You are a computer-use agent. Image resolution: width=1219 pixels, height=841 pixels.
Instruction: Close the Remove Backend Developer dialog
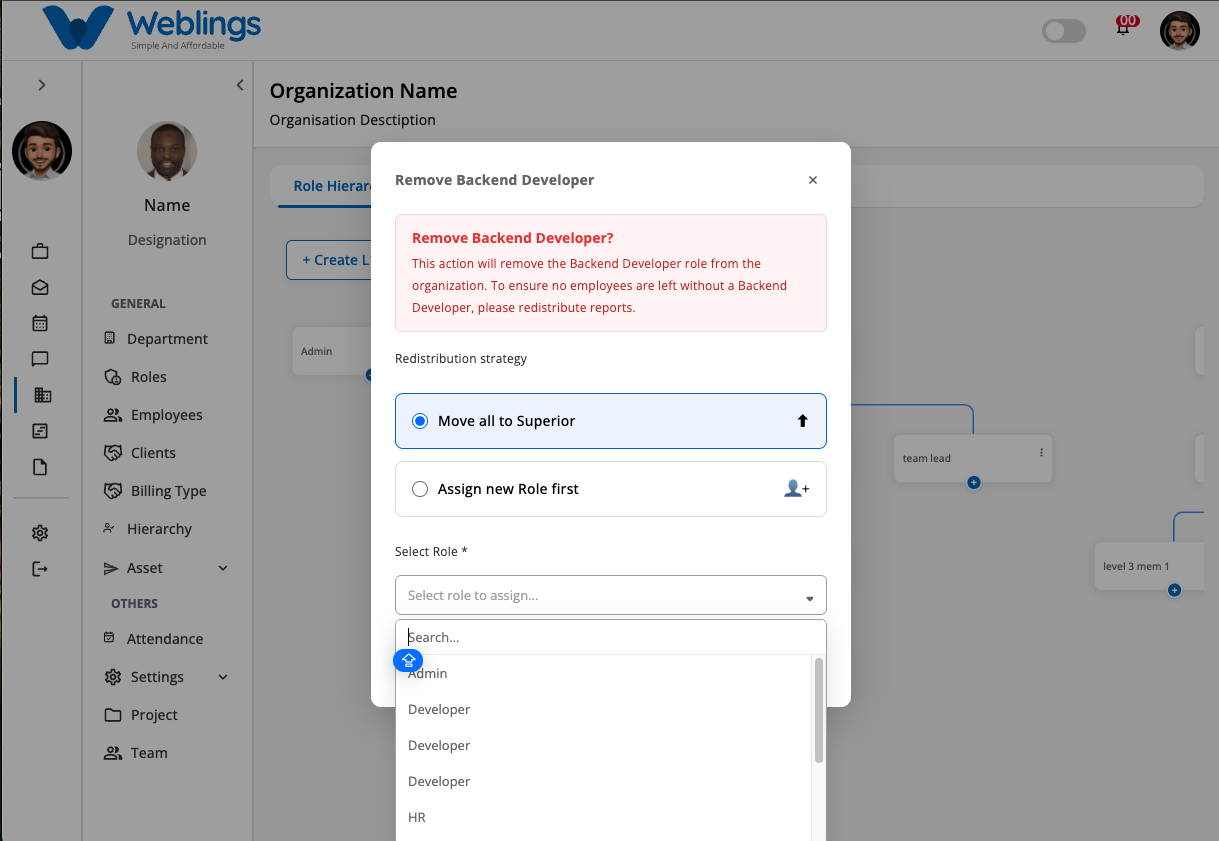tap(813, 180)
